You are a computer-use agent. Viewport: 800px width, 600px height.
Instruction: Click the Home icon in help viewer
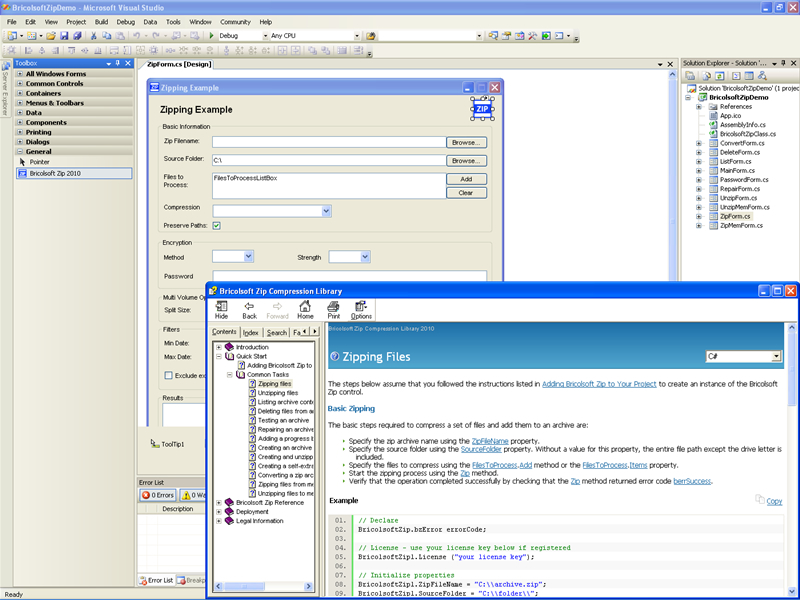click(305, 310)
